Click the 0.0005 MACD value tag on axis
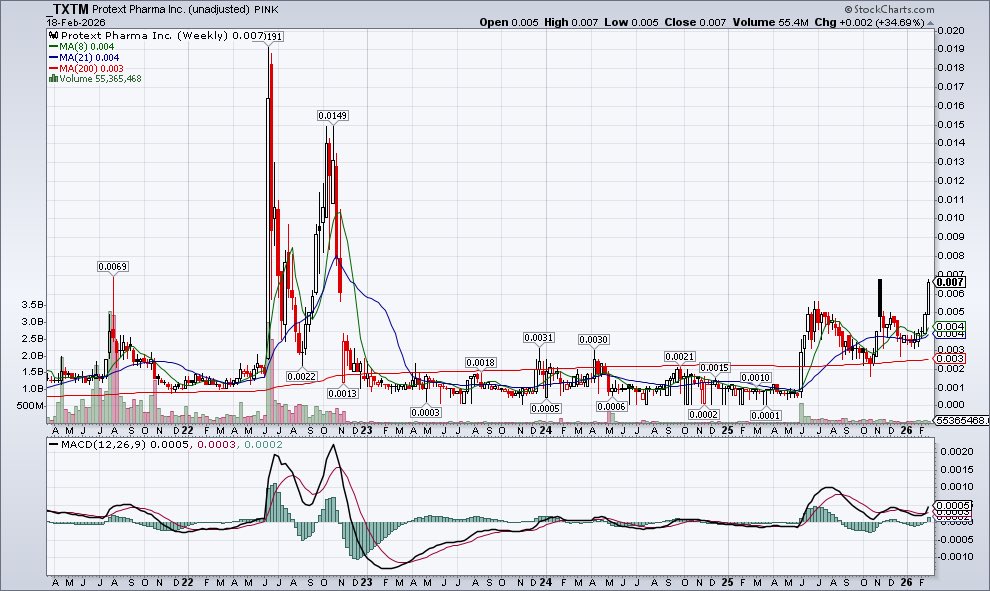The image size is (990, 591). coord(953,506)
